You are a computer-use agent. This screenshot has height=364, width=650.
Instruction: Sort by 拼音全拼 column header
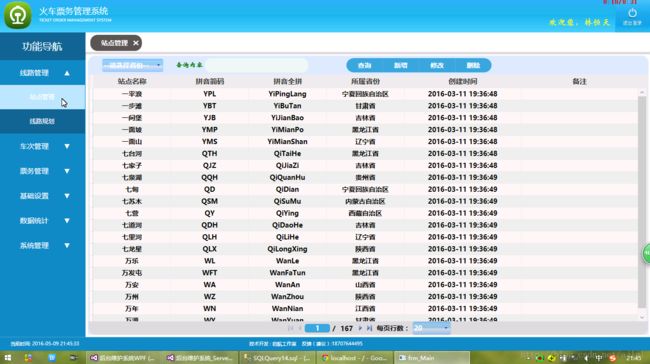(287, 82)
